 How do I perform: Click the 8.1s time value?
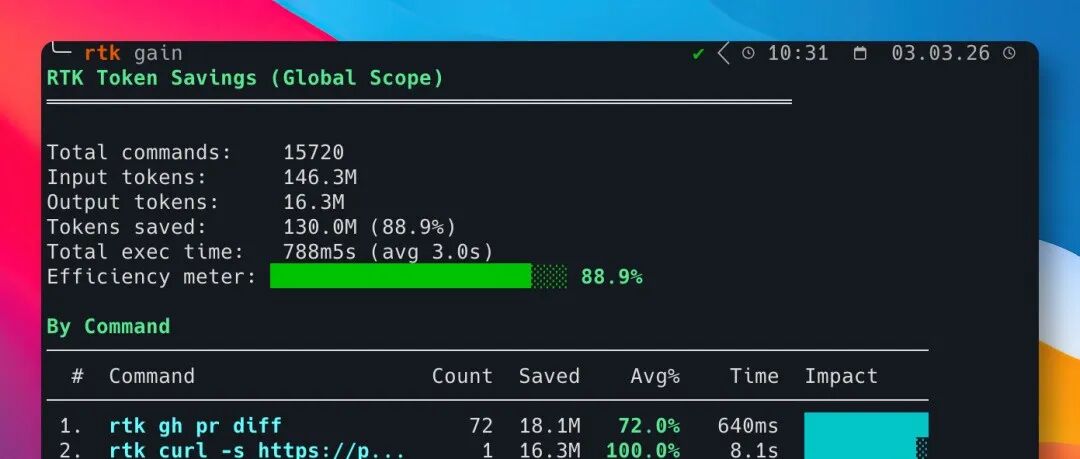[754, 450]
